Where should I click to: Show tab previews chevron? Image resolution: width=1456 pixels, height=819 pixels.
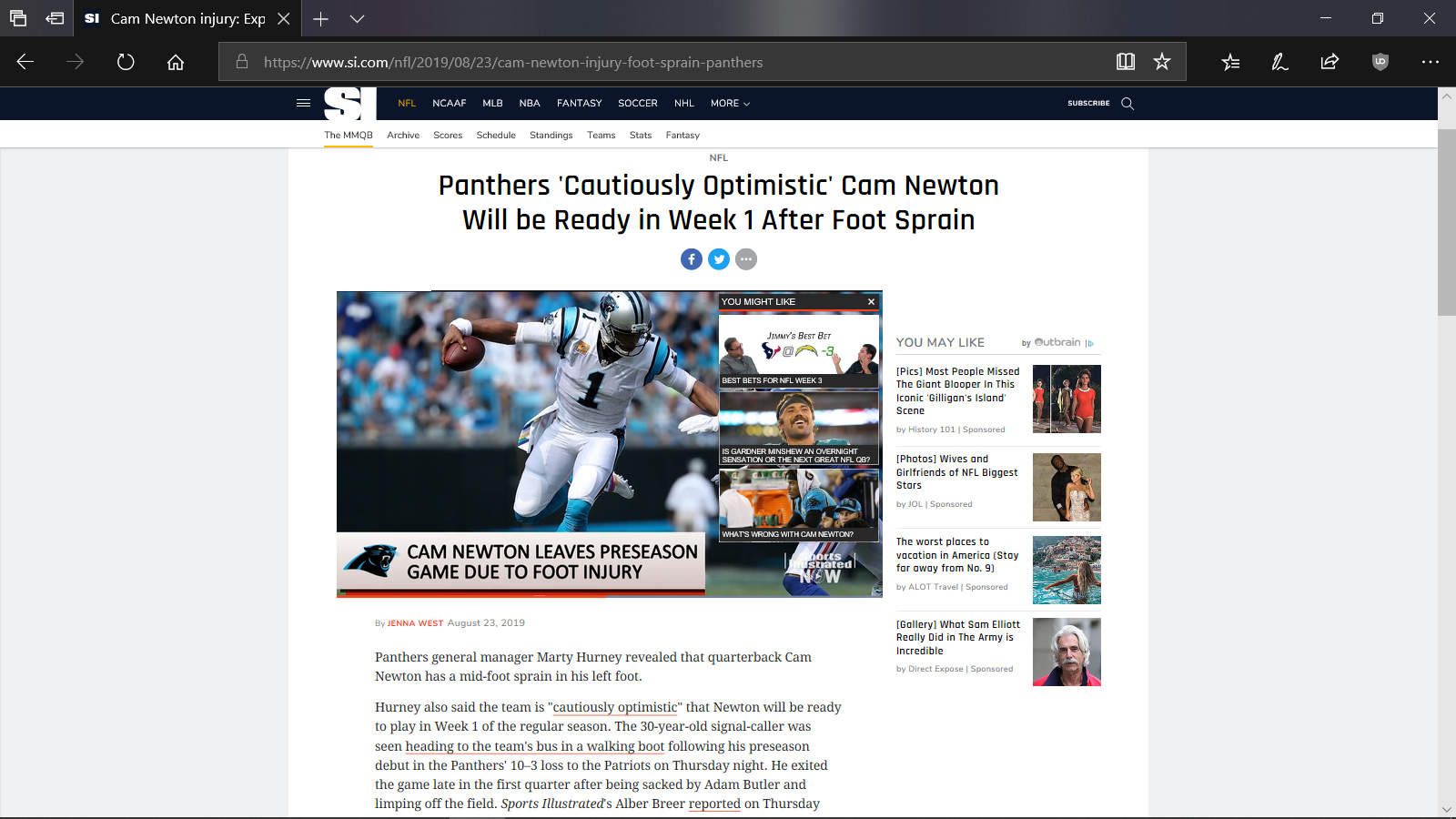(357, 18)
